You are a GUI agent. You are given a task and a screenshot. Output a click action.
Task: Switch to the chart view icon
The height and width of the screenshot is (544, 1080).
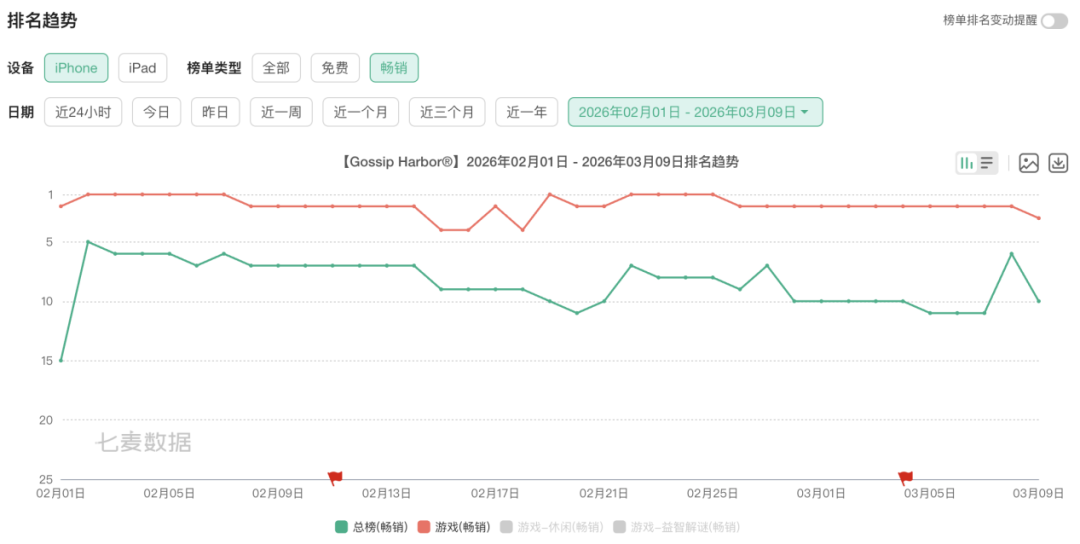click(x=966, y=163)
